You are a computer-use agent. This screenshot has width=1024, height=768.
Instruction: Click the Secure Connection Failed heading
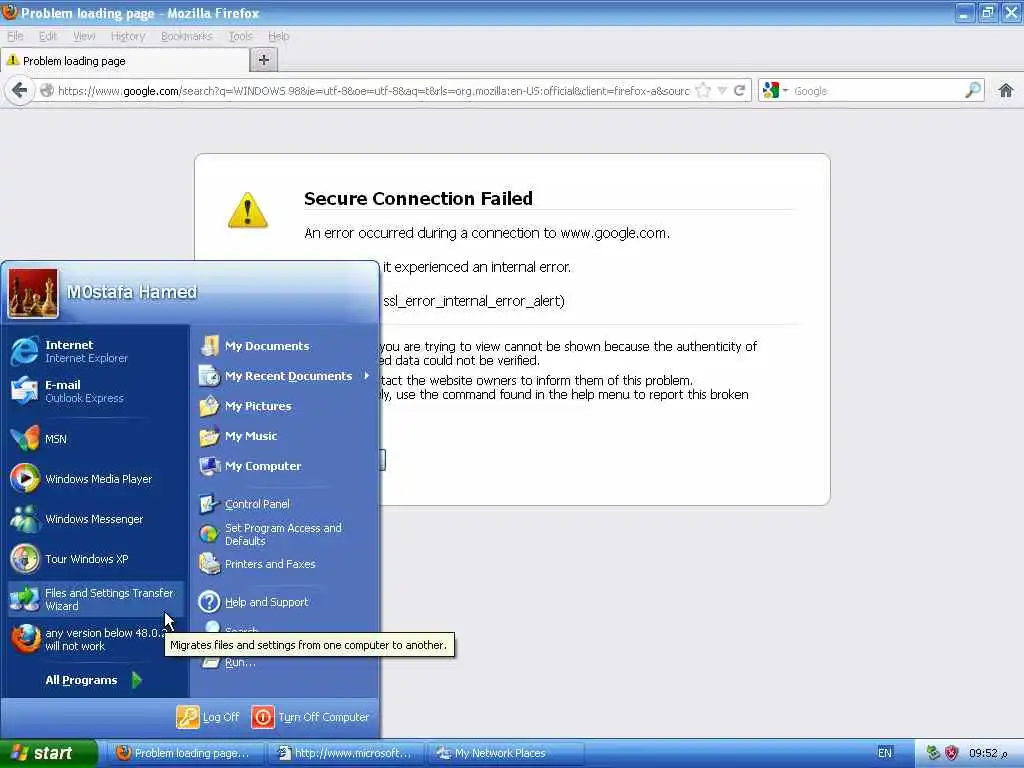coord(418,198)
